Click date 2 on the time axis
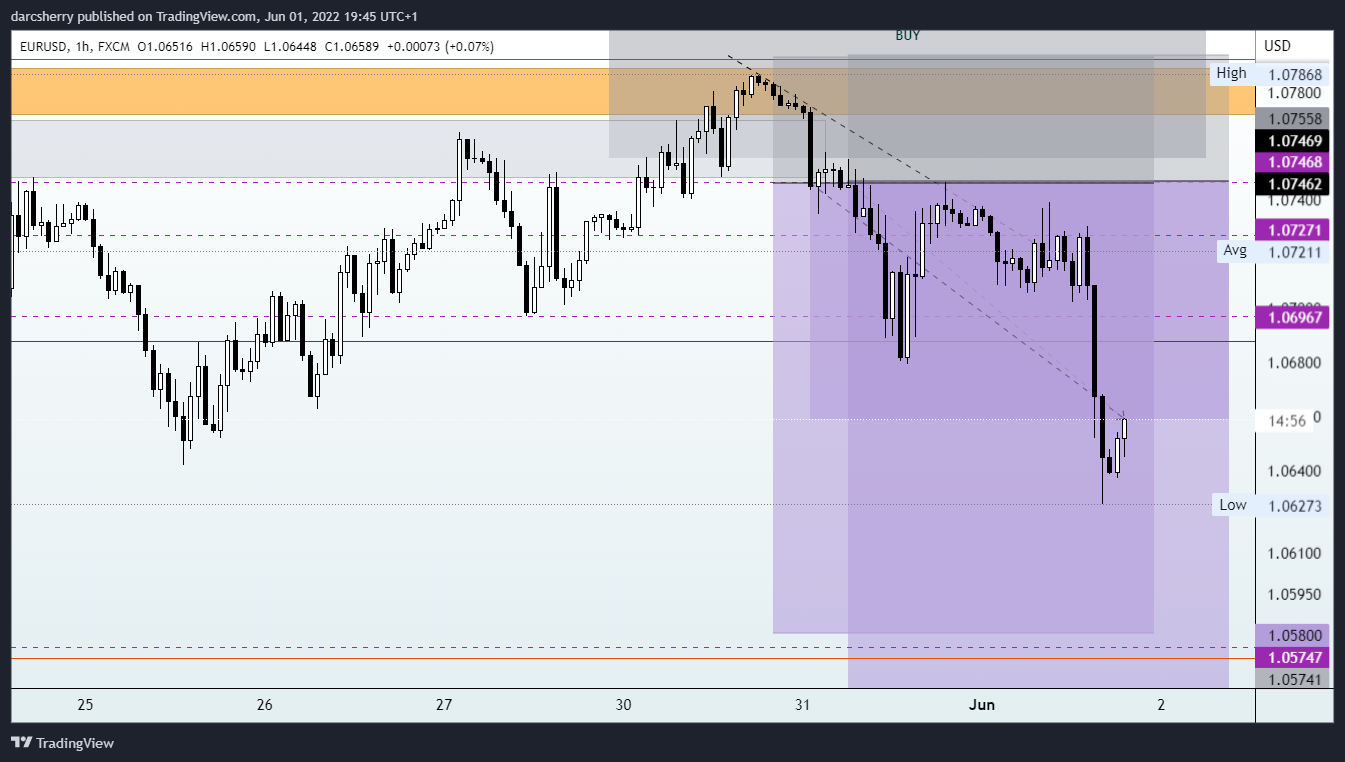Screen dimensions: 1345x762 pyautogui.click(x=1161, y=705)
